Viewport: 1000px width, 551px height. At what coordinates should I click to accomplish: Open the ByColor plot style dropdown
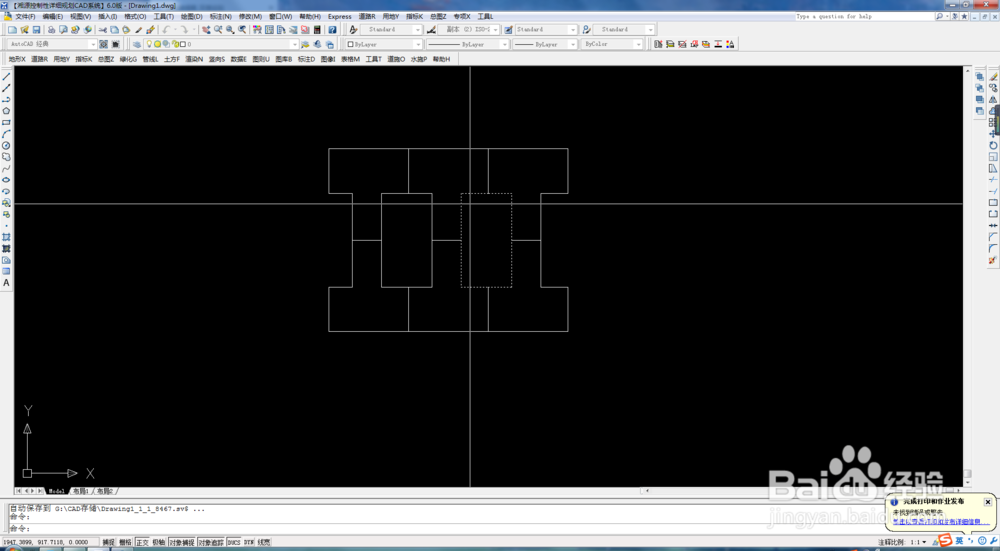point(638,45)
